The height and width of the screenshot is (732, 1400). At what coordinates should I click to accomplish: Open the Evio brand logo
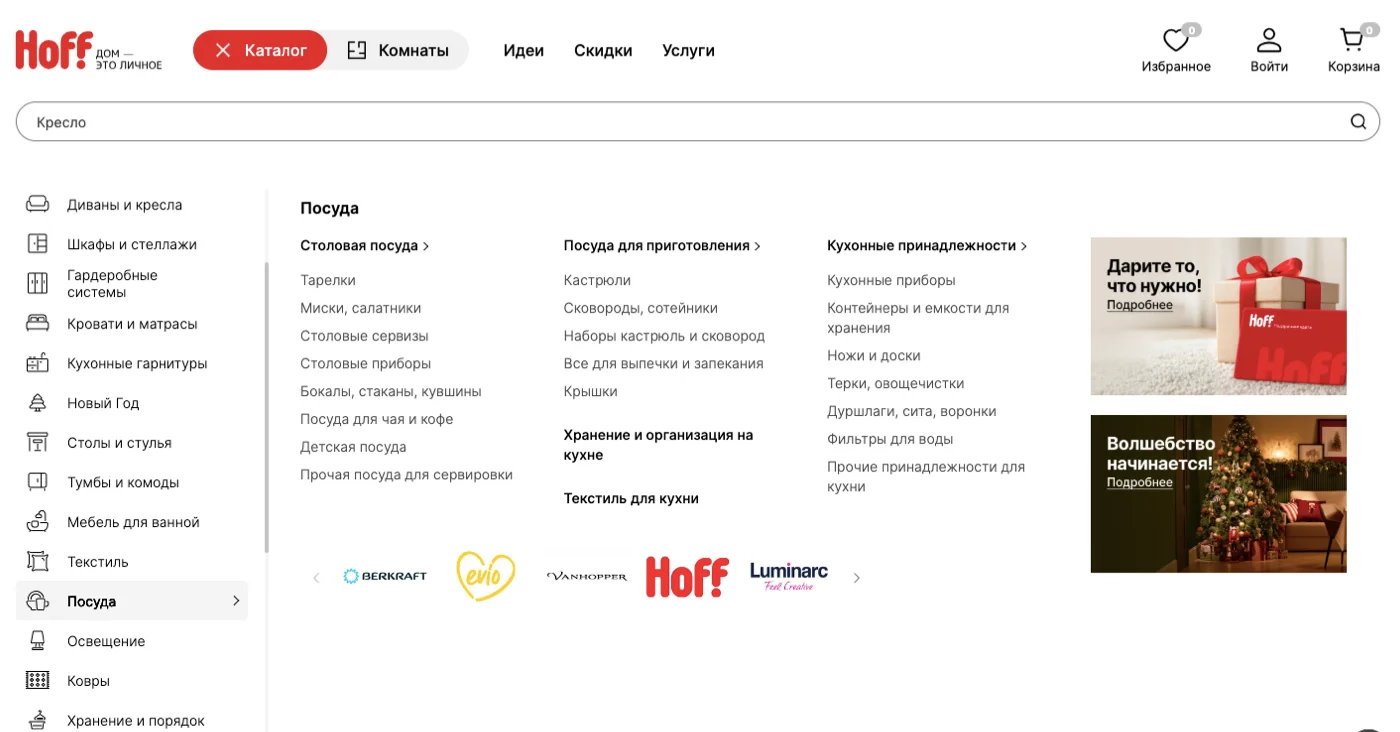click(x=485, y=576)
